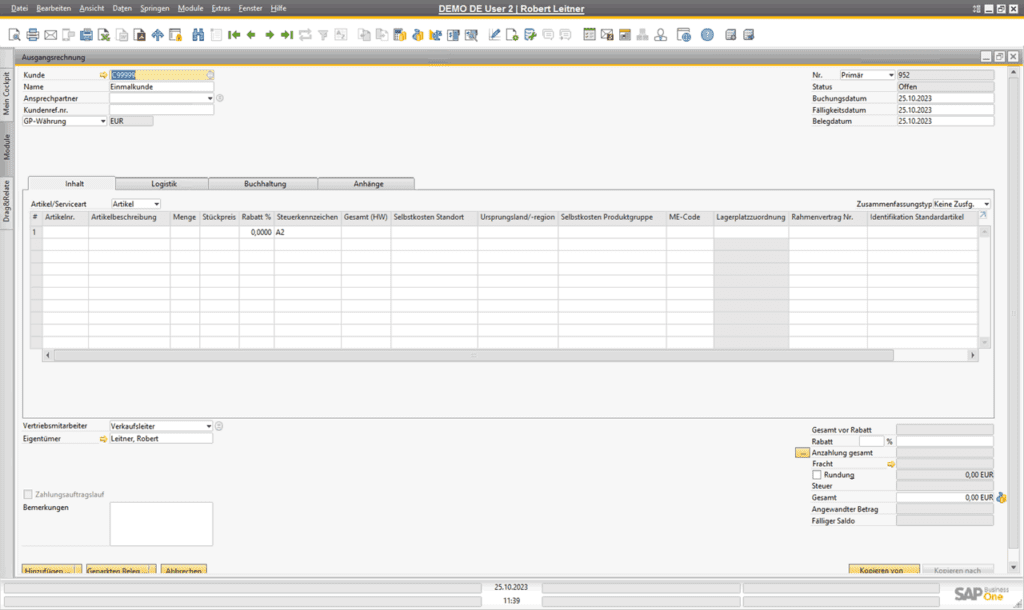1024x610 pixels.
Task: Click the Kopieren nach button
Action: pos(958,570)
